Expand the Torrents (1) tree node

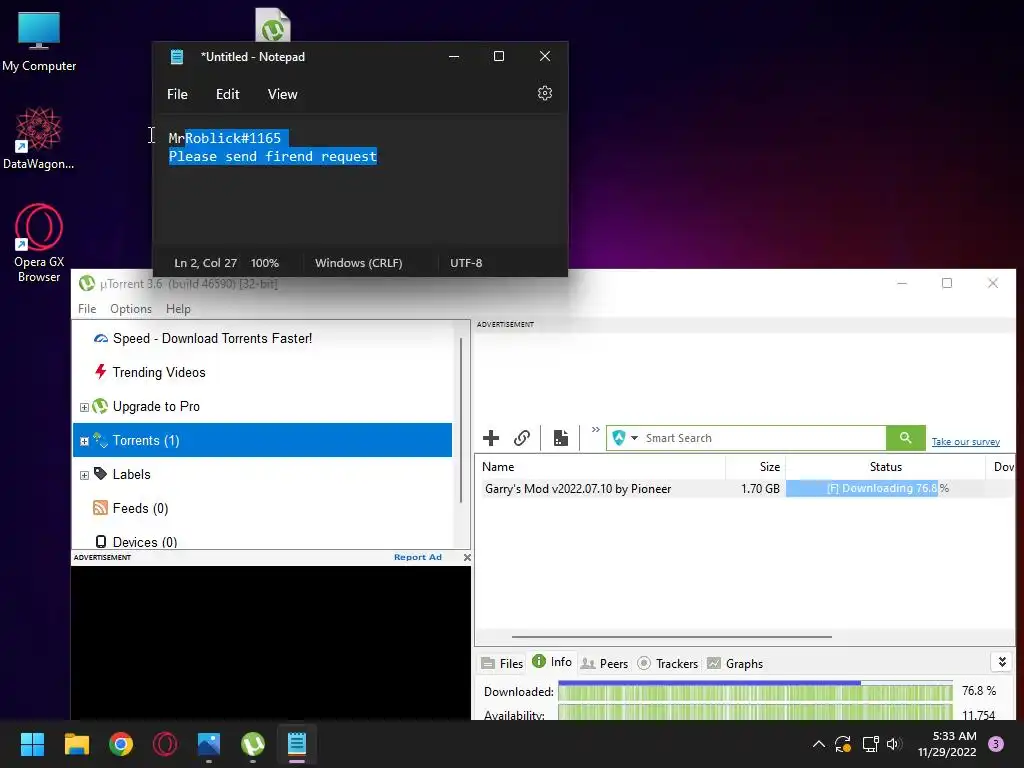(84, 441)
